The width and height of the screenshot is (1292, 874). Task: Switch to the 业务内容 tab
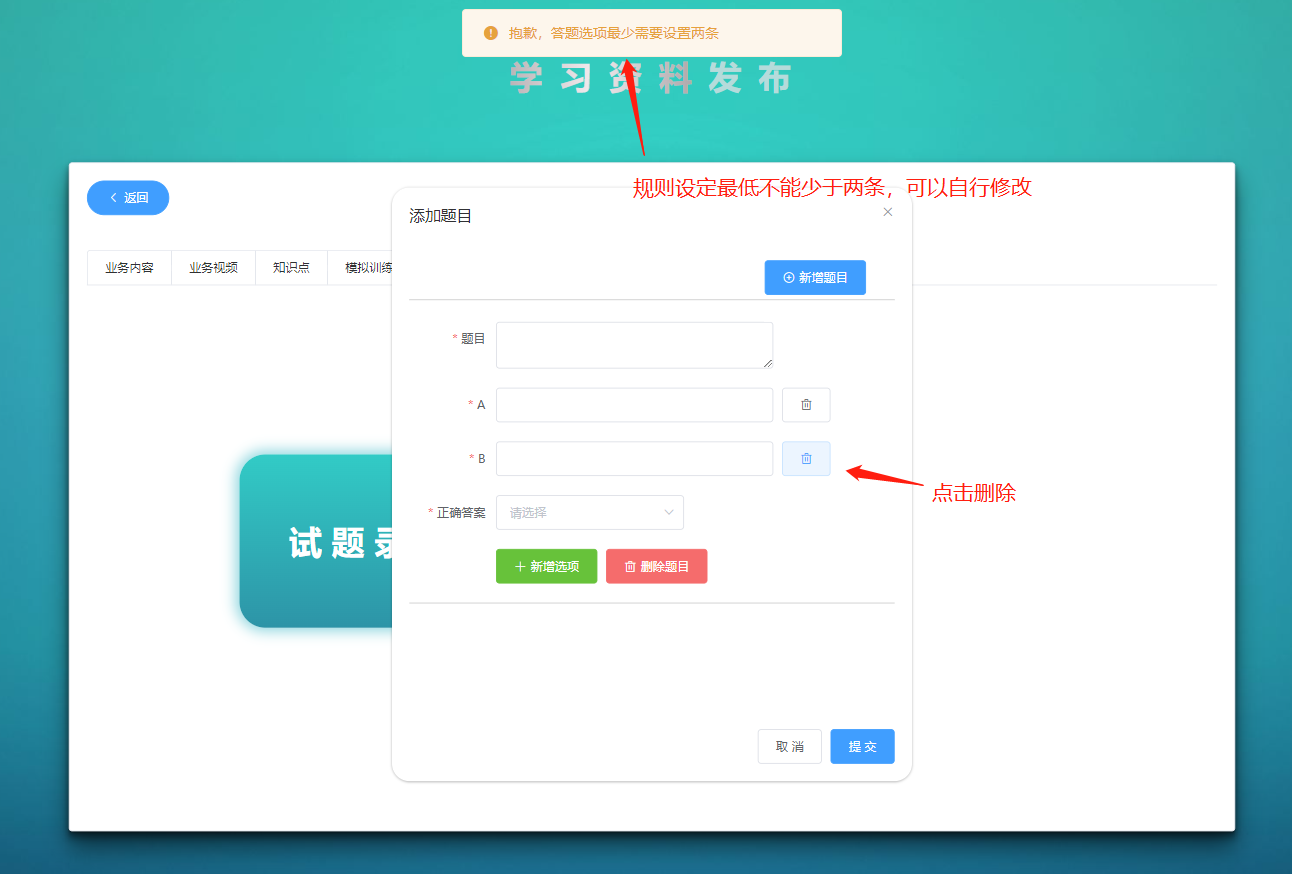(x=129, y=267)
